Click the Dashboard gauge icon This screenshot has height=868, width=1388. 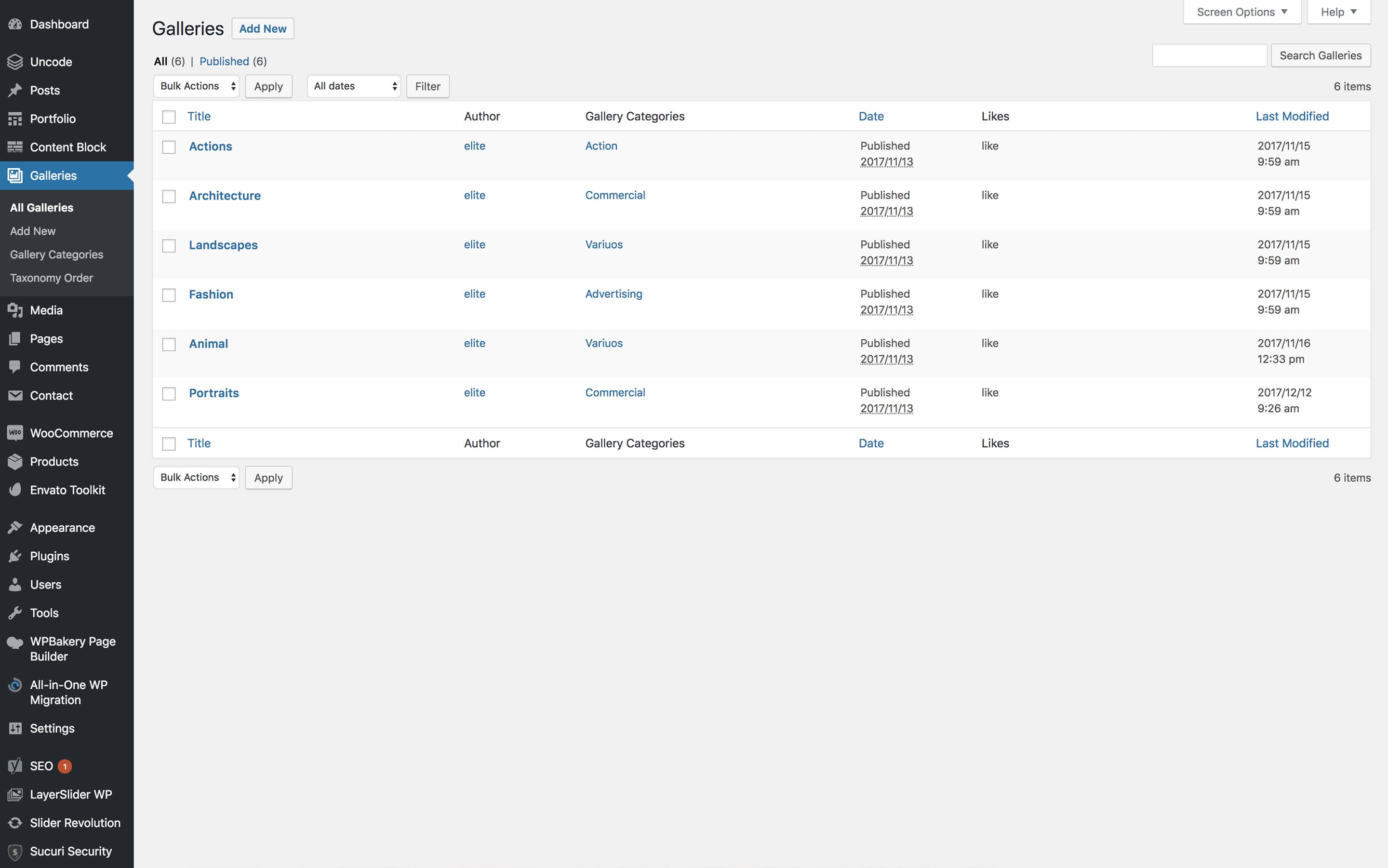click(x=15, y=24)
